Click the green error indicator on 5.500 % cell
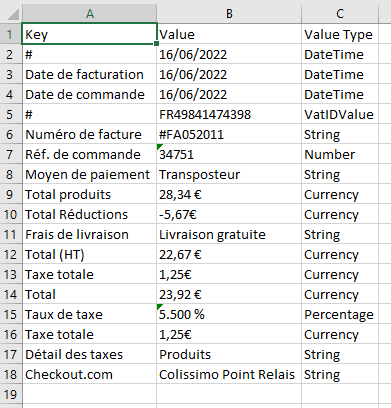Image resolution: width=391 pixels, height=408 pixels. [159, 307]
